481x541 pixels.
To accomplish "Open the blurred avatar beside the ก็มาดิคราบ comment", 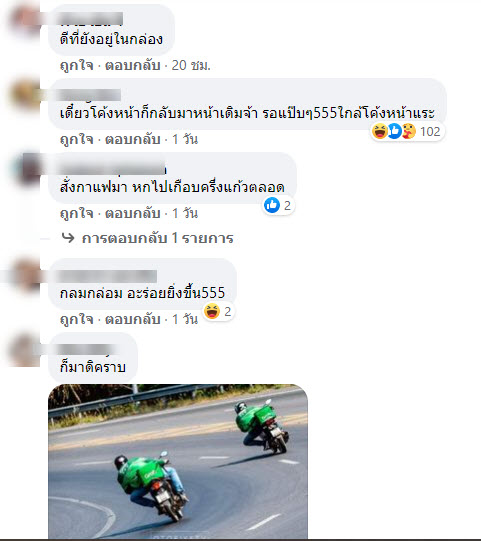I will (x=25, y=350).
